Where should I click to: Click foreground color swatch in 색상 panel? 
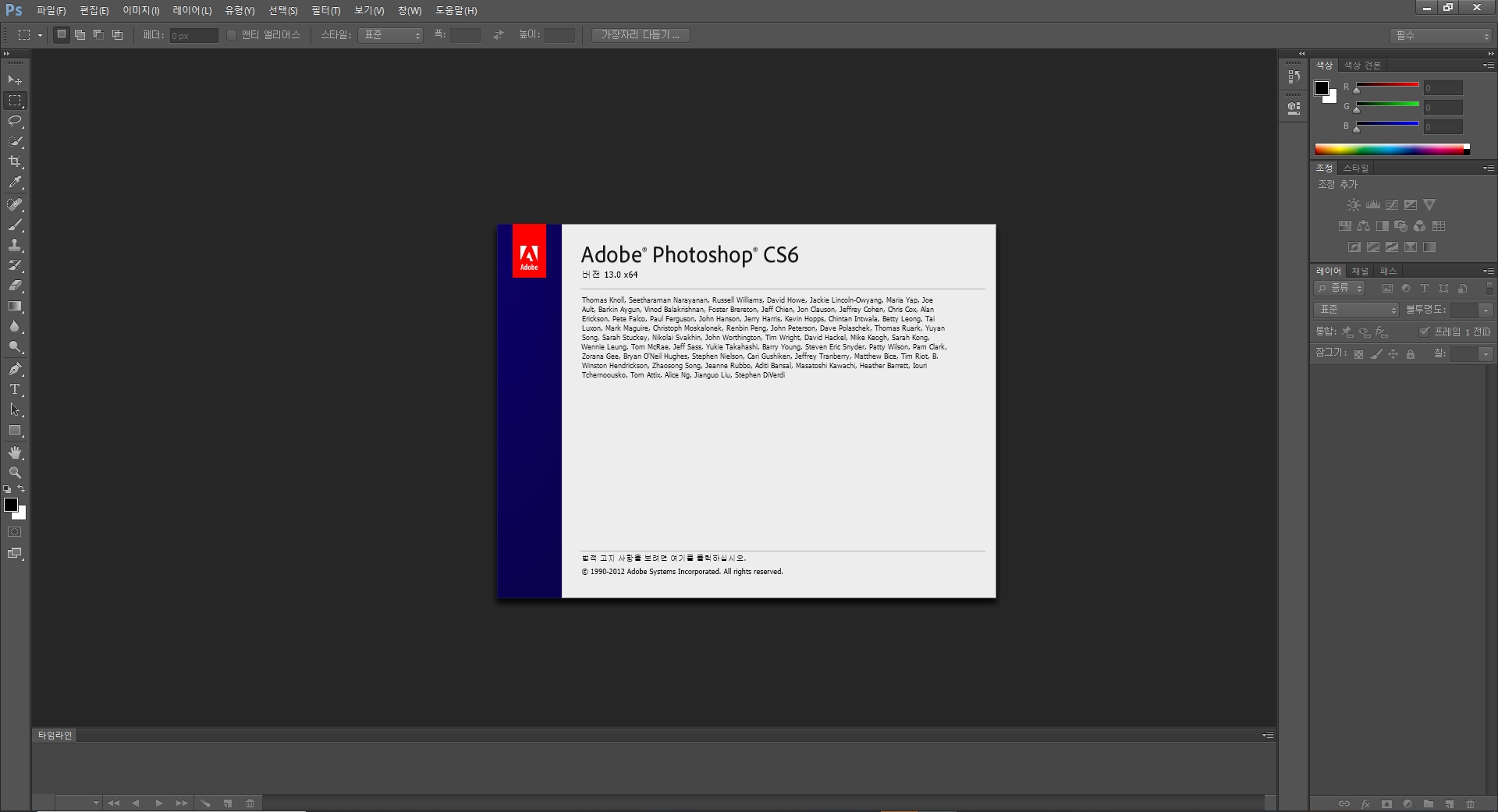[x=1322, y=88]
